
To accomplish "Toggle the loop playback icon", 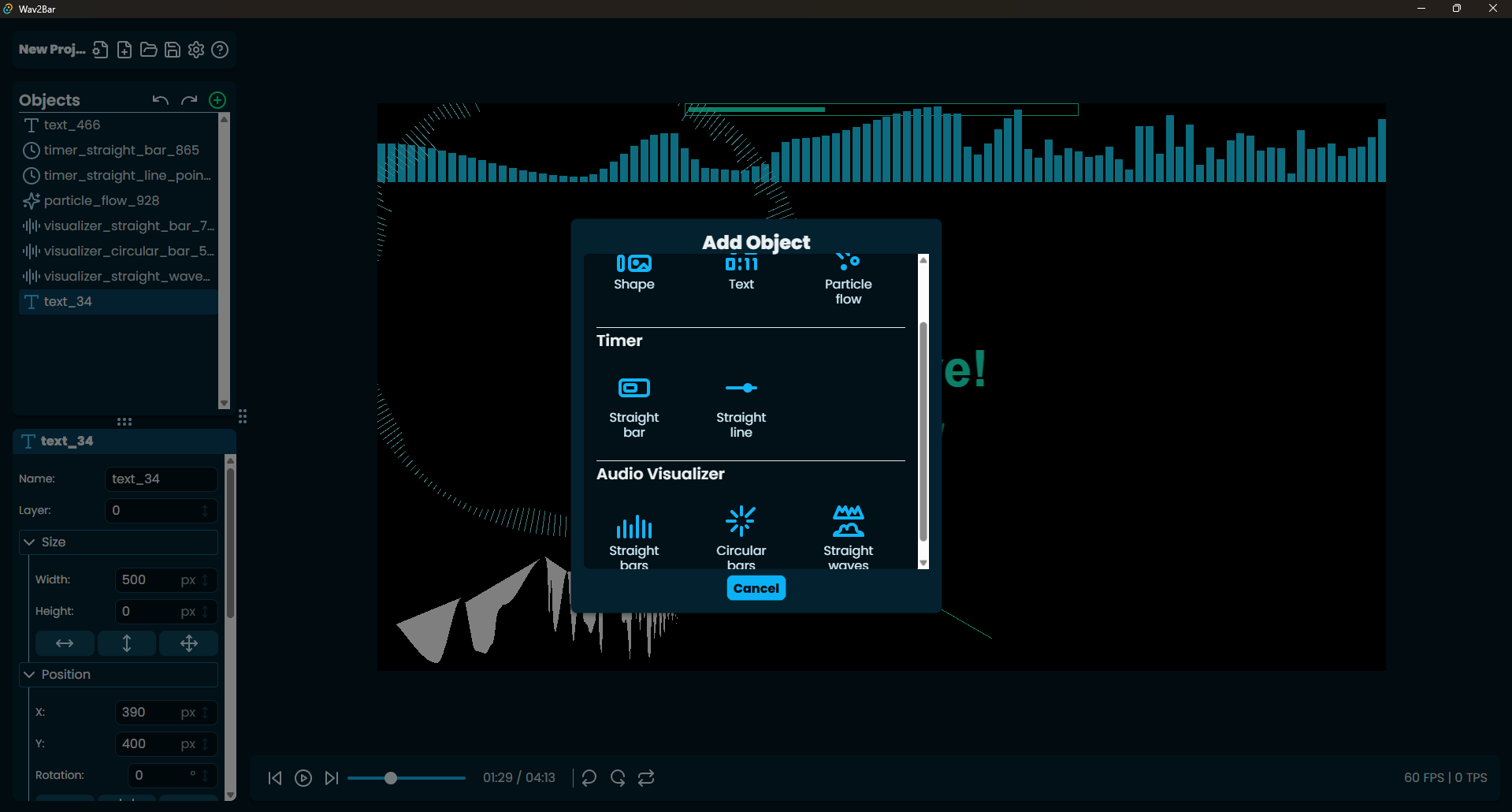I will click(x=646, y=778).
